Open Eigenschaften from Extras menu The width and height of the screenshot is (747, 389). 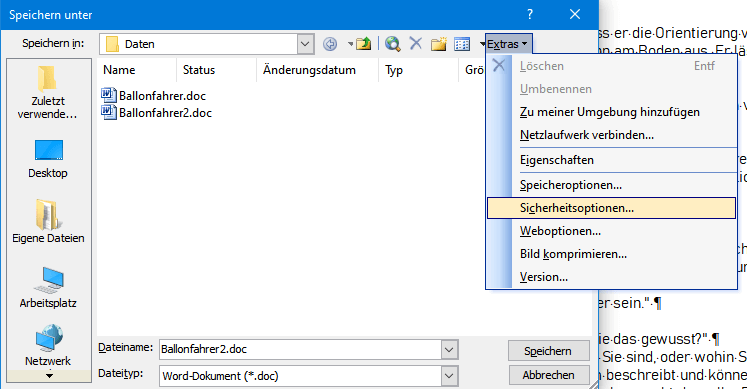coord(612,160)
